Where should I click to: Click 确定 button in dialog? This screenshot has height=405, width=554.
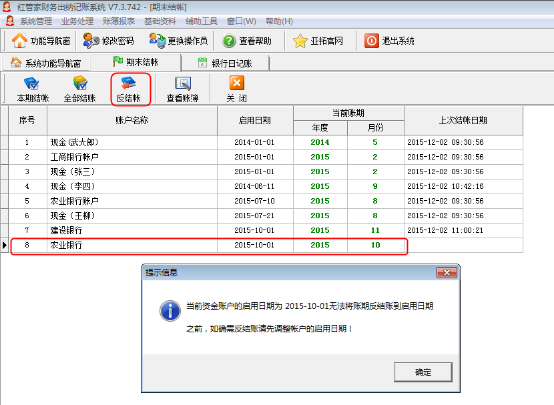(423, 372)
